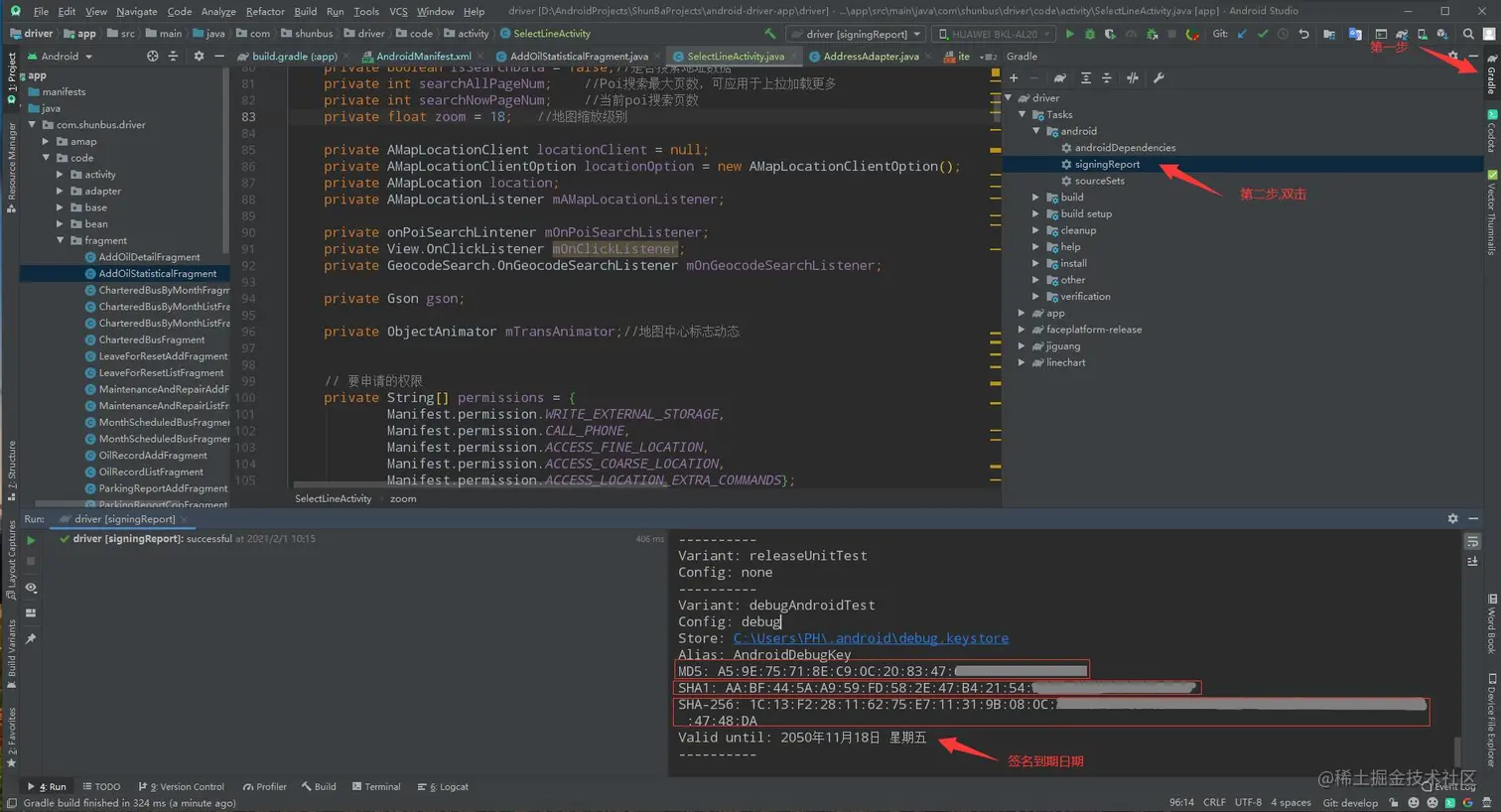Open Gradle panel gear options

pyautogui.click(x=1453, y=57)
